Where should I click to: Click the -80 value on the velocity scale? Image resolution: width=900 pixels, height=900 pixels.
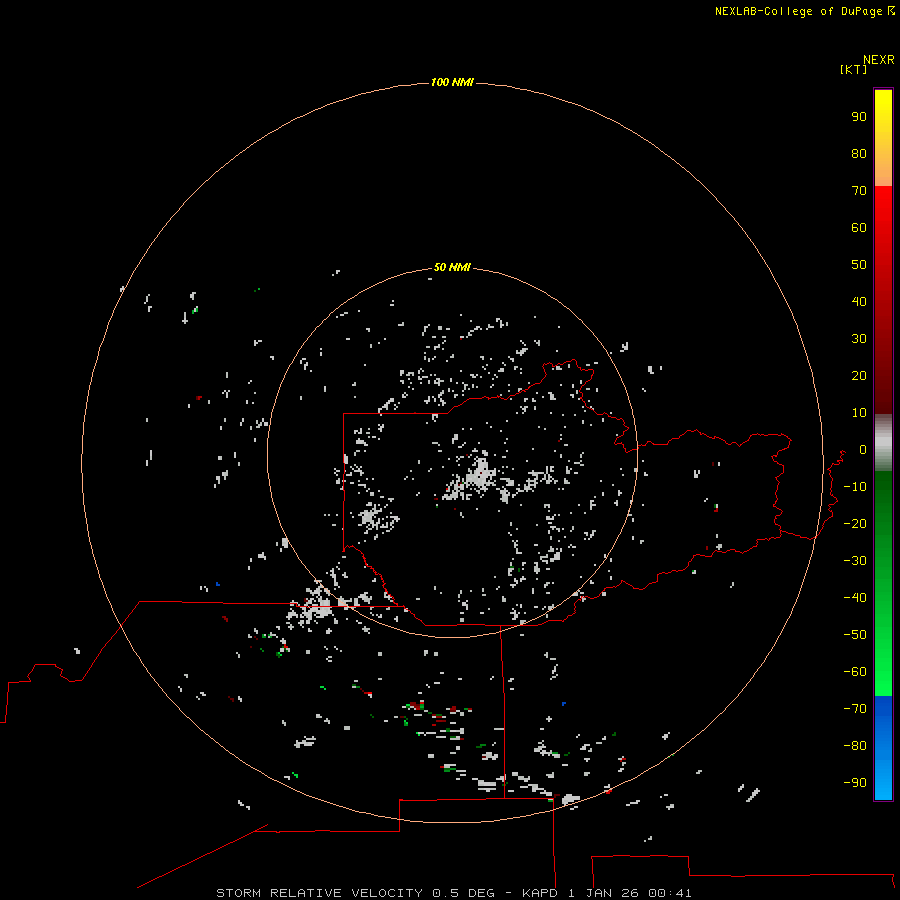coord(855,746)
